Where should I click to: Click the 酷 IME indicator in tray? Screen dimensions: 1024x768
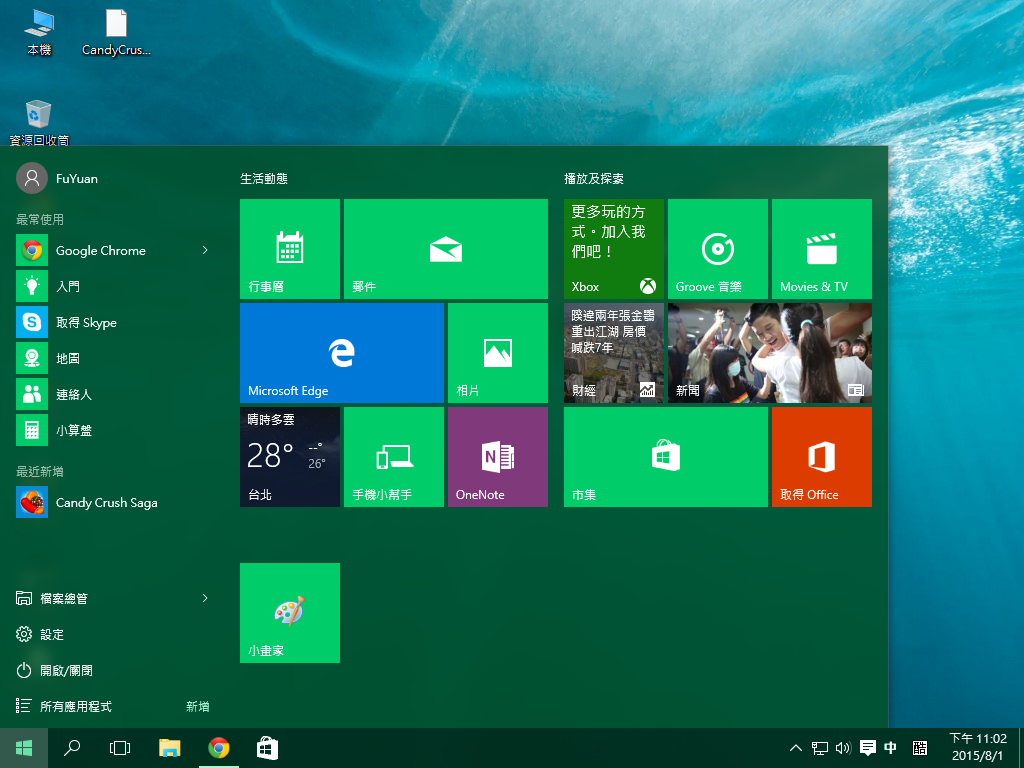(920, 748)
